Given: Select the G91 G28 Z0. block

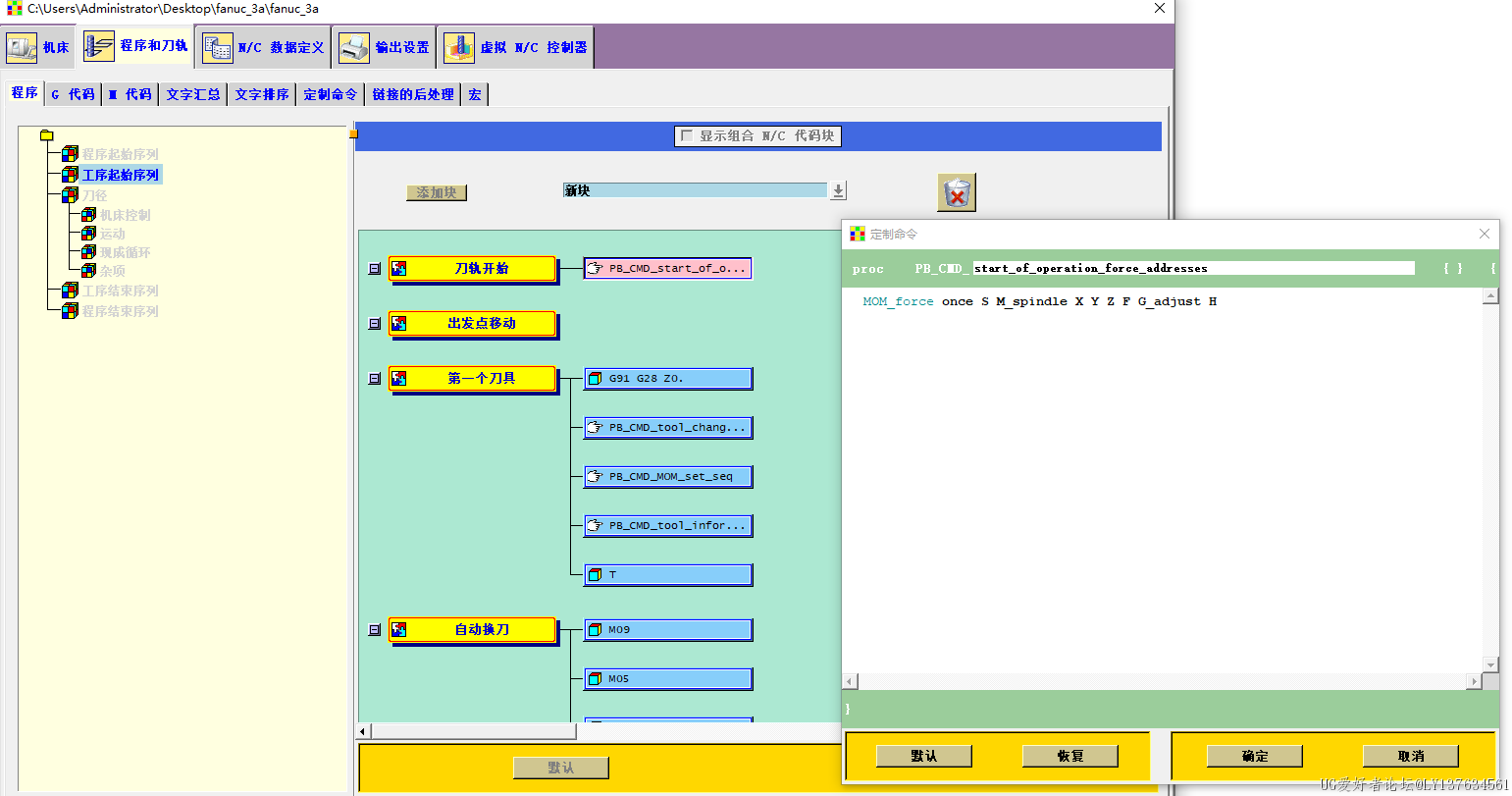Looking at the screenshot, I should pos(668,379).
